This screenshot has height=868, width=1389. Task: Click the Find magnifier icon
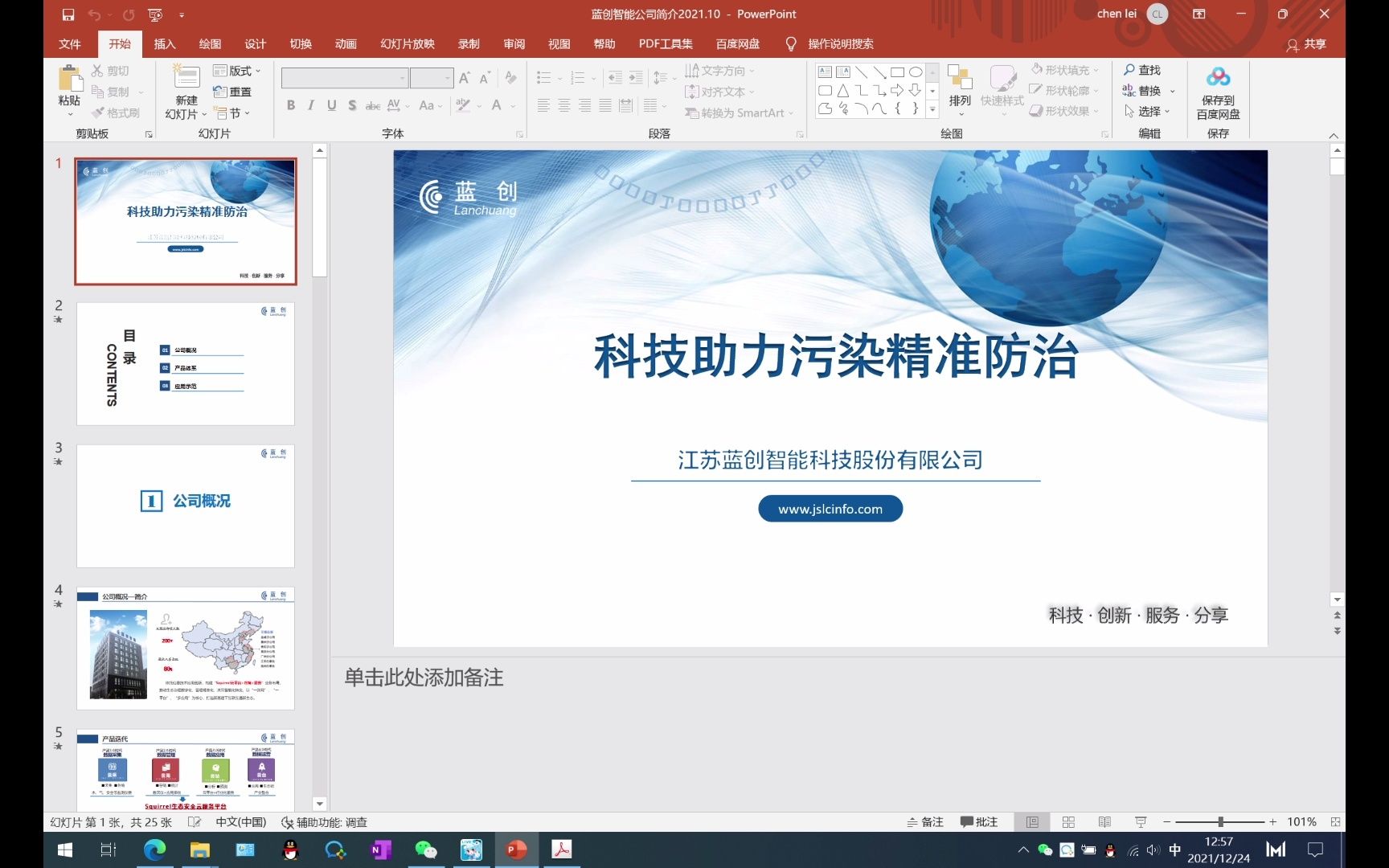(x=1129, y=70)
